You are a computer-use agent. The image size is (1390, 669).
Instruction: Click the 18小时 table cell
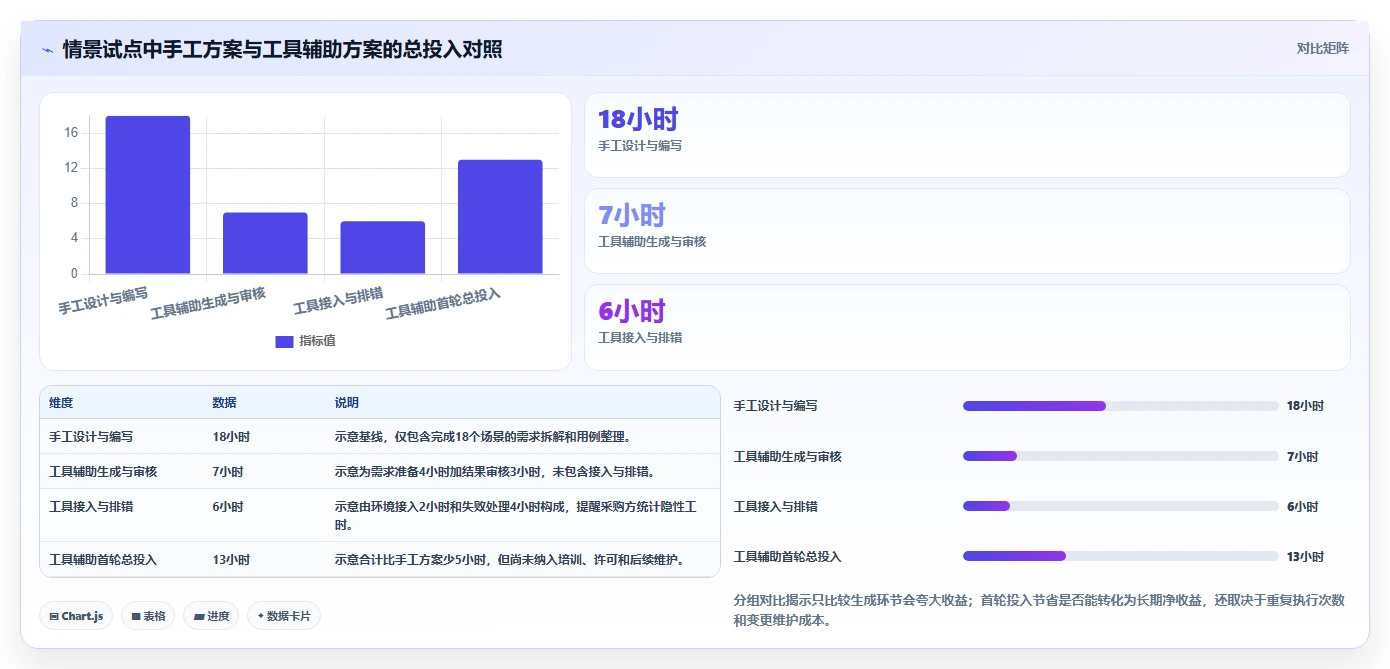tap(231, 437)
